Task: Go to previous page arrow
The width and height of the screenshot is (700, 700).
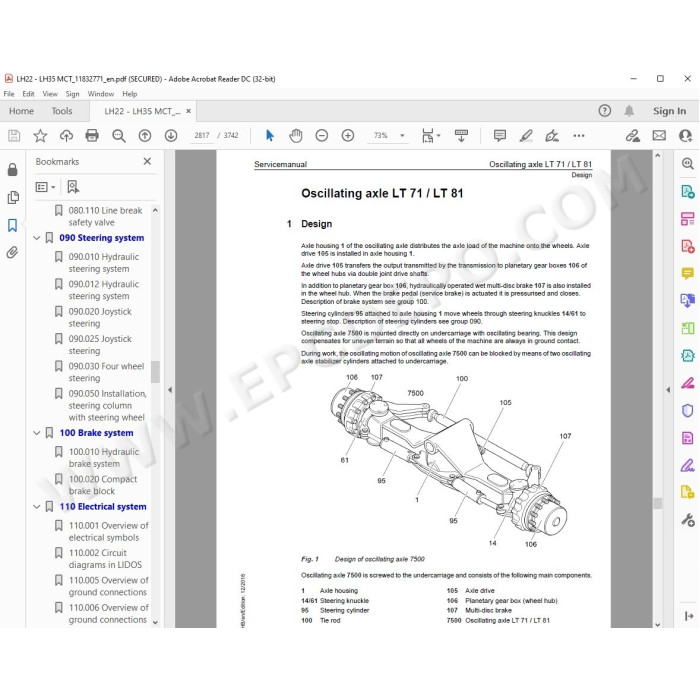Action: [145, 136]
